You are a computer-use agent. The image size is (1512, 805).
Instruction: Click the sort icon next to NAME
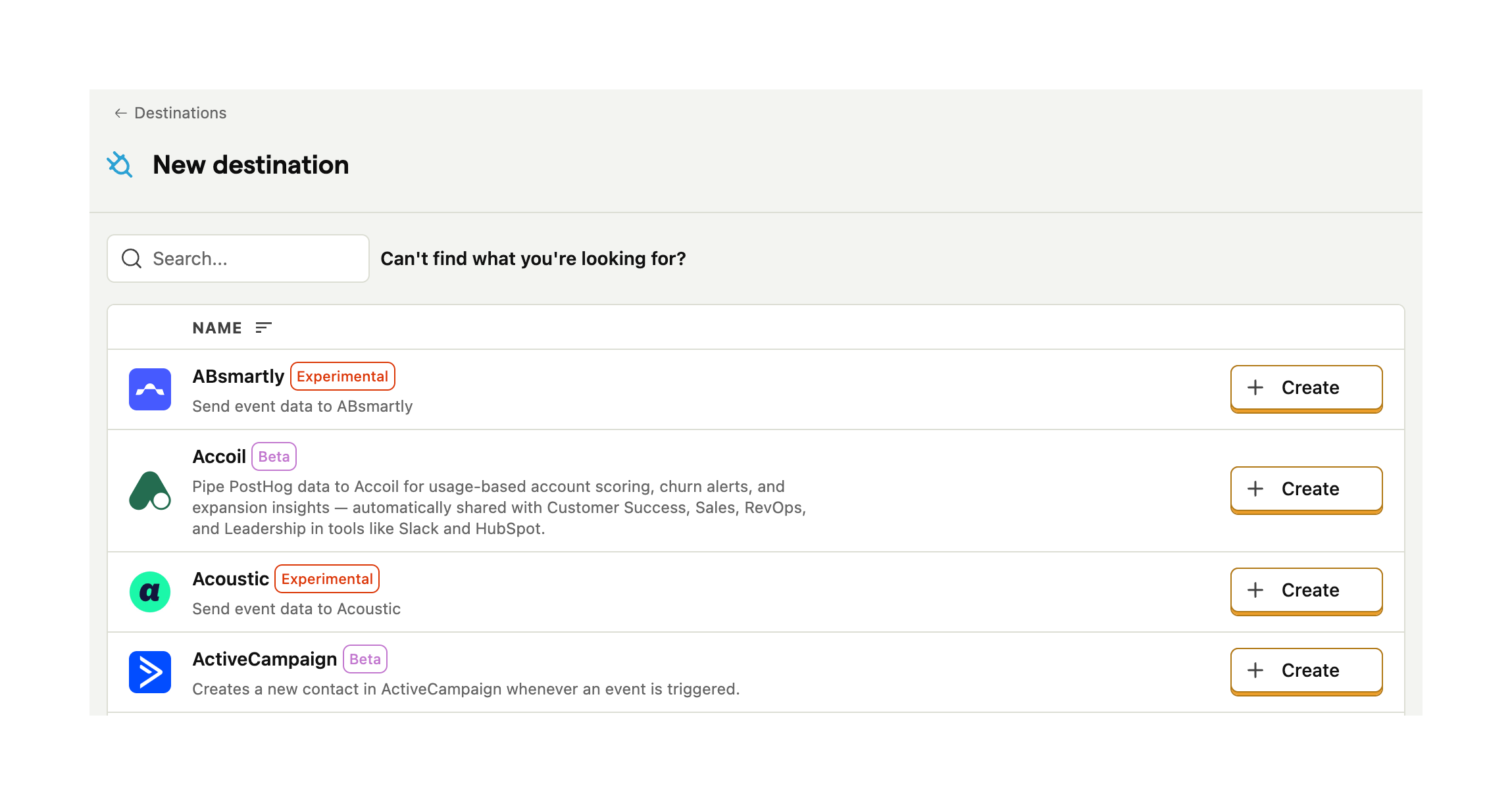pos(263,328)
